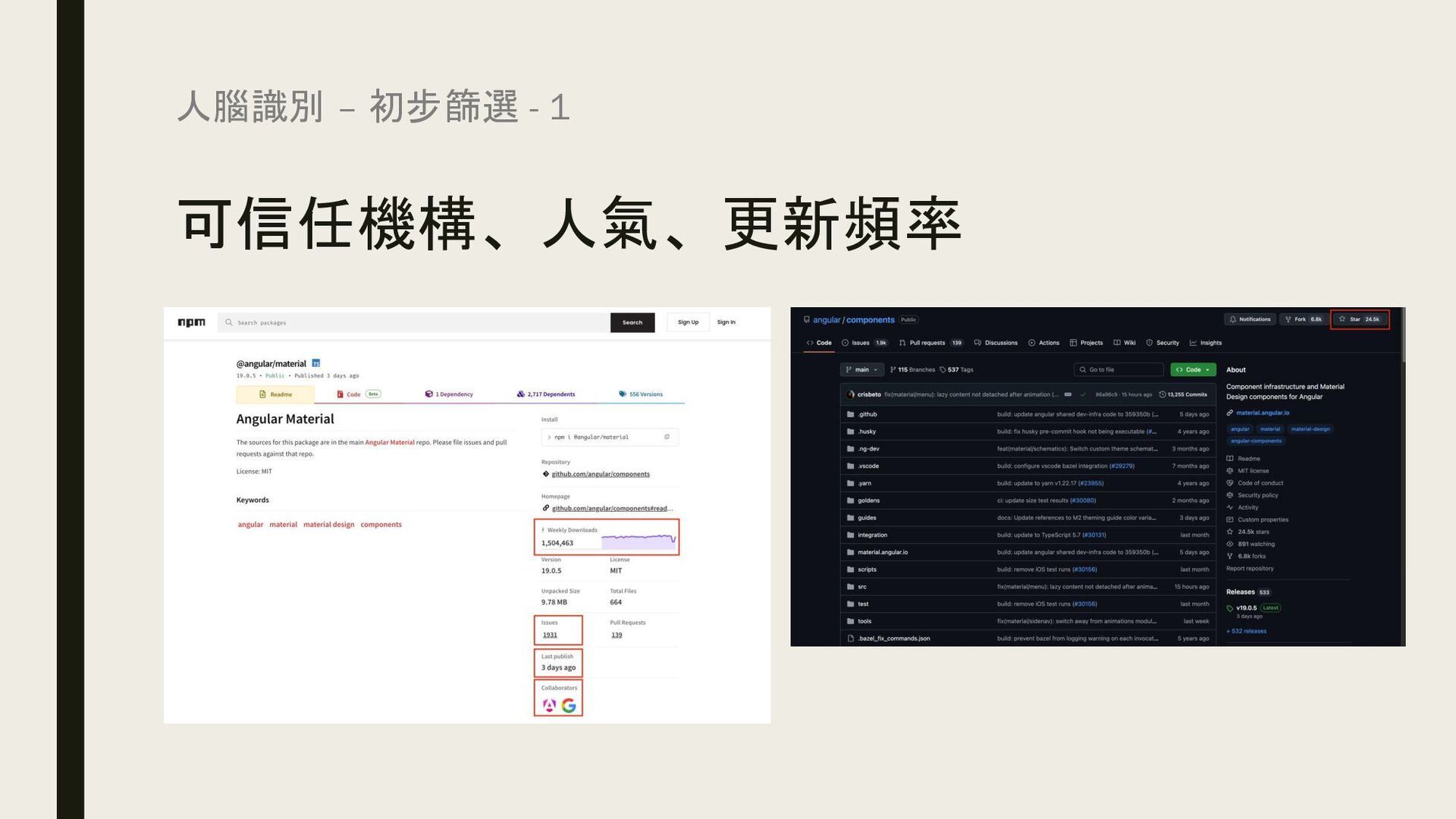
Task: Open the npm Code Beta tab
Action: [x=359, y=394]
